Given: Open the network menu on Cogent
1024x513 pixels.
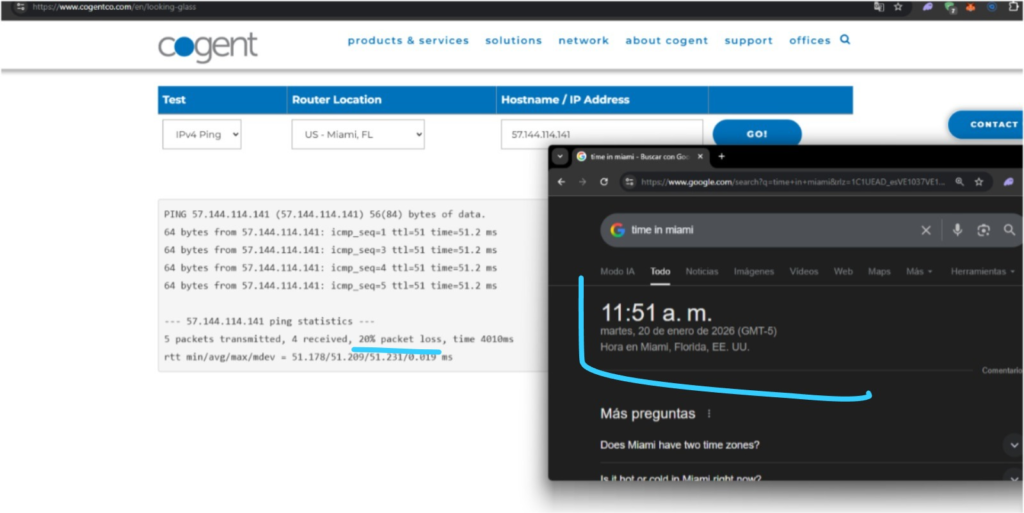Looking at the screenshot, I should pos(583,41).
